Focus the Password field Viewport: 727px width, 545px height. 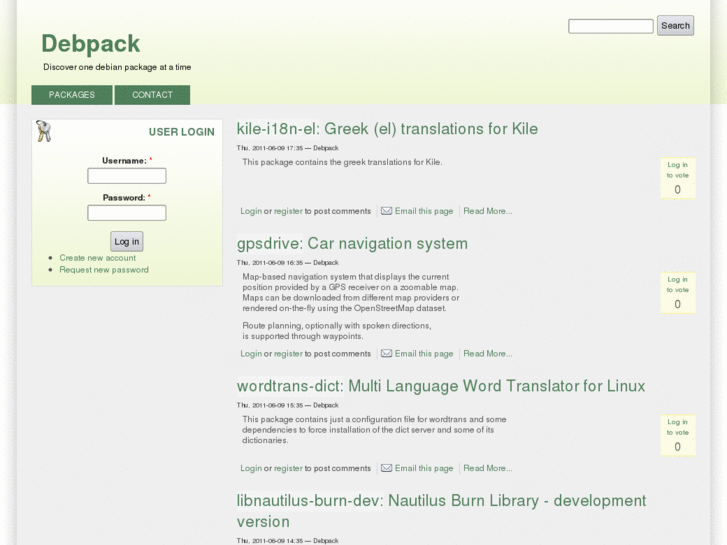(x=127, y=213)
